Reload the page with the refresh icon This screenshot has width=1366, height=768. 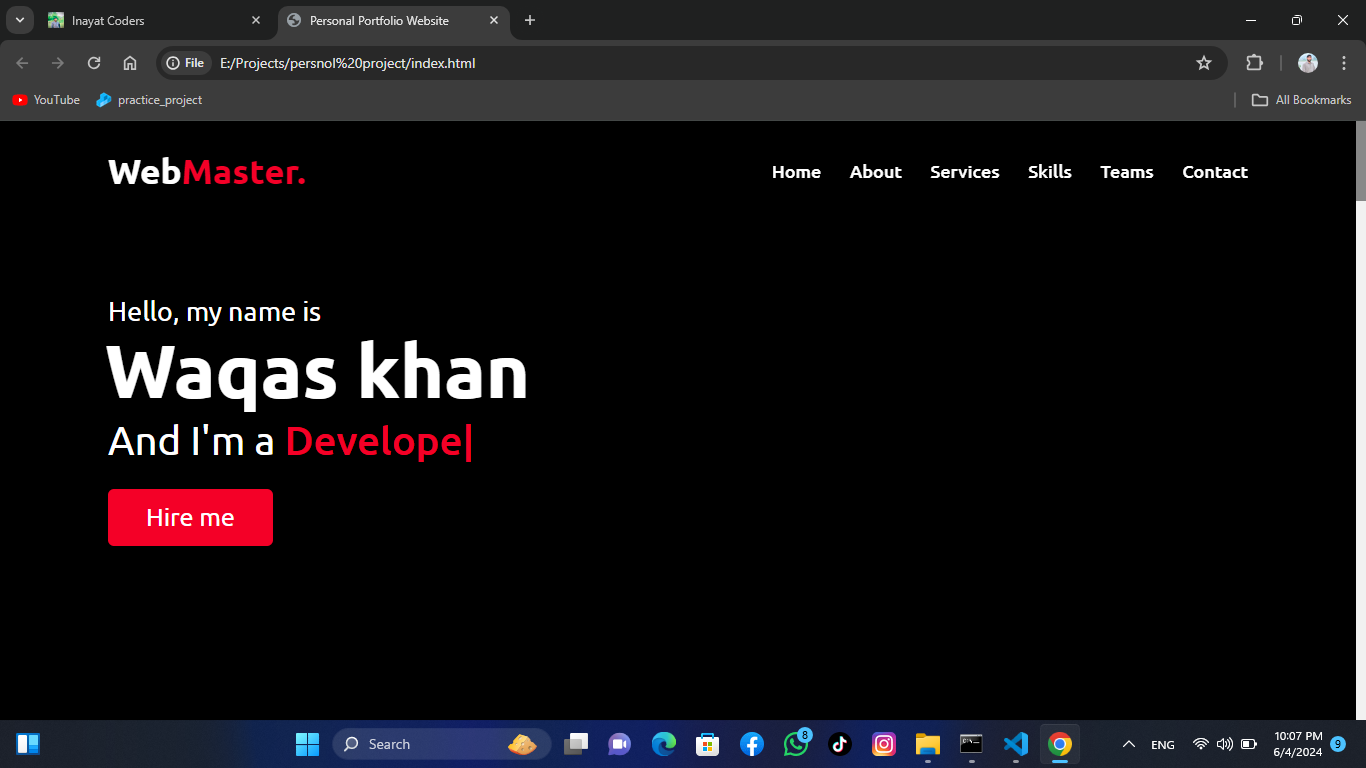click(94, 63)
